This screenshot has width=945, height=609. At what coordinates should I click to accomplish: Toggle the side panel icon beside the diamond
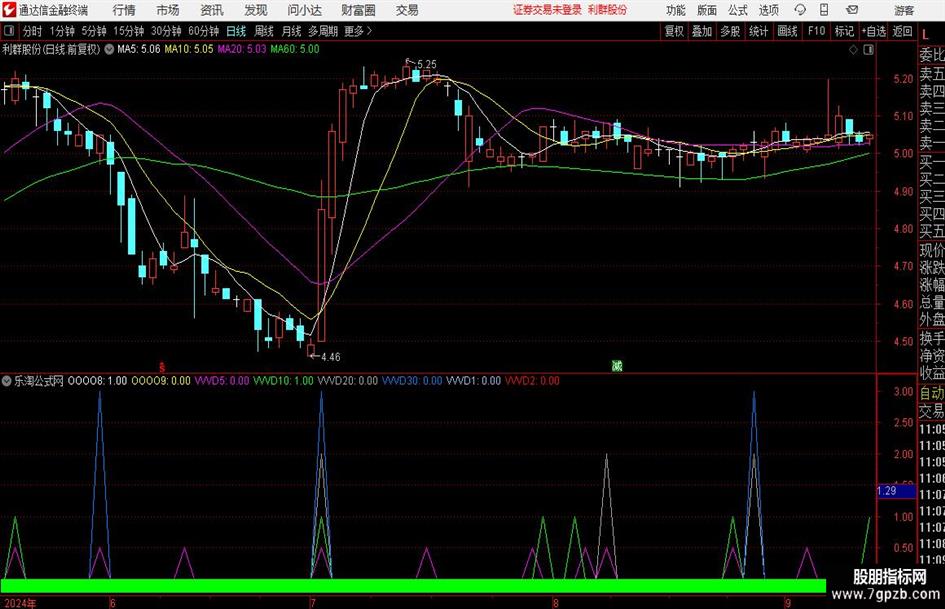(868, 49)
